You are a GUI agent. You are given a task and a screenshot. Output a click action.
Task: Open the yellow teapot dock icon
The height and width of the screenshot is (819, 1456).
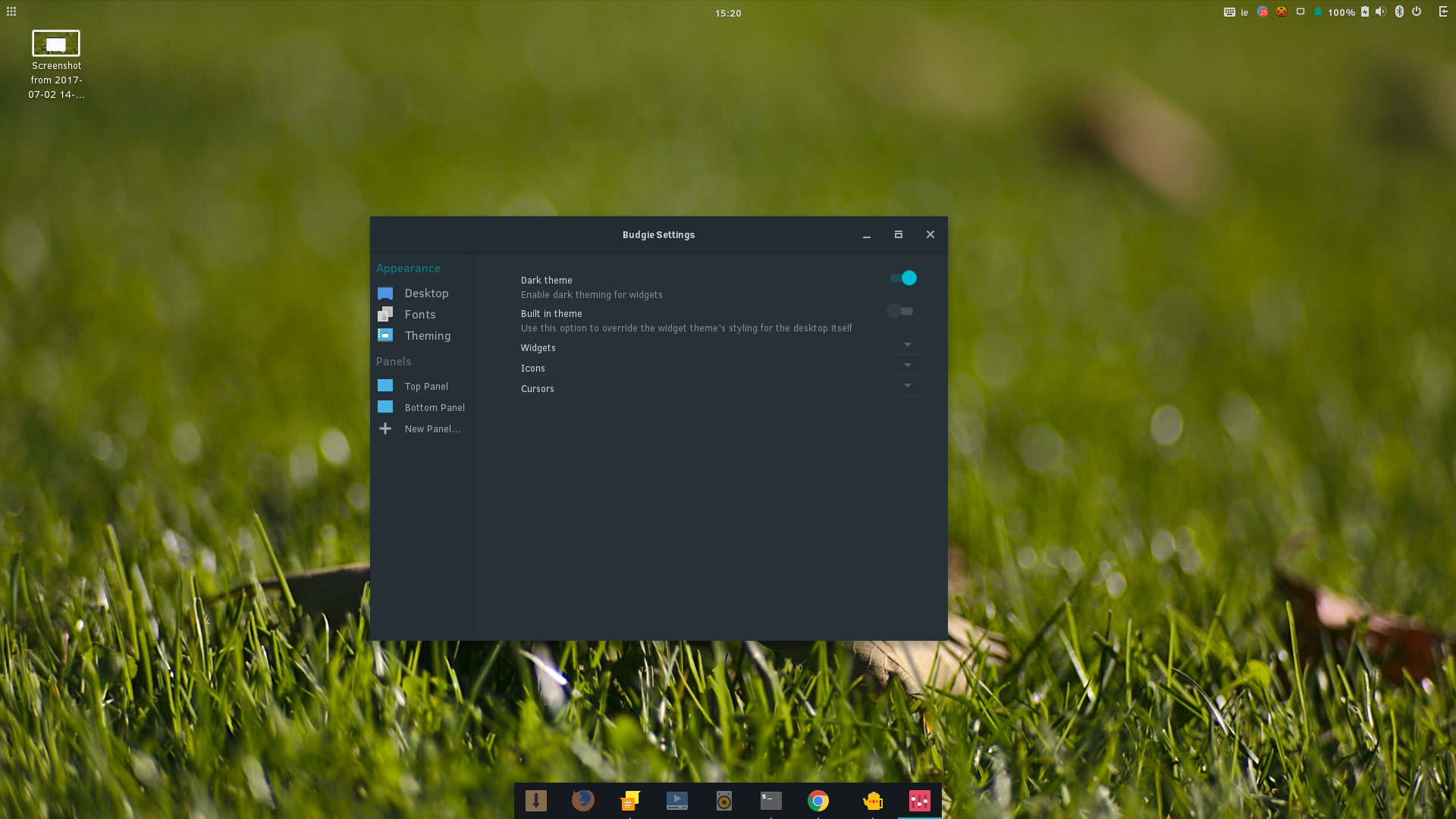click(873, 801)
